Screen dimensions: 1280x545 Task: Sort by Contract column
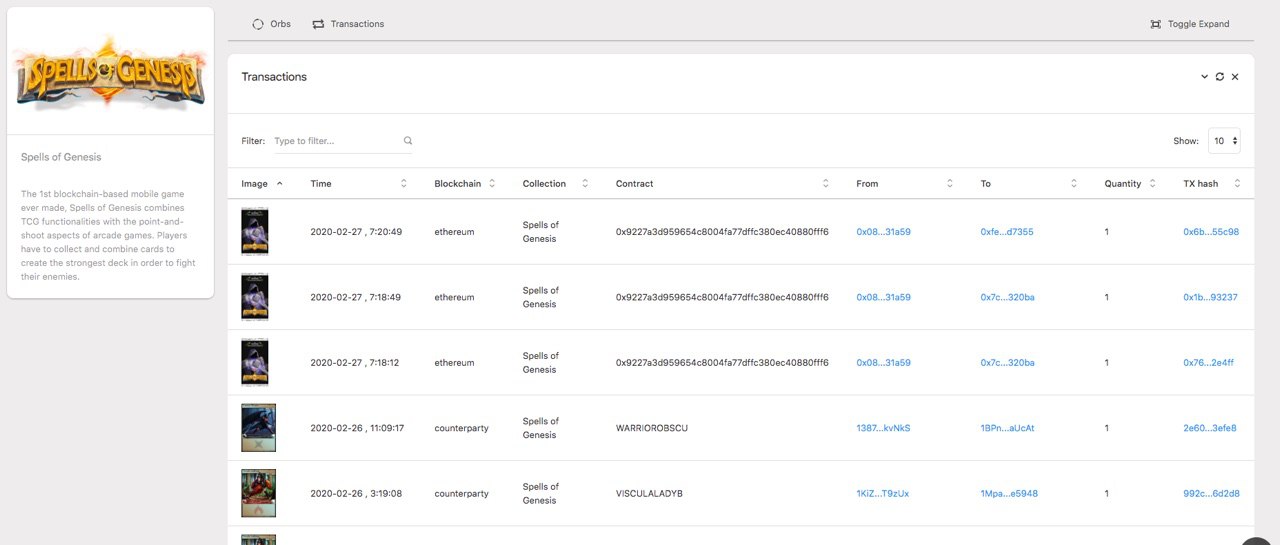tap(723, 184)
